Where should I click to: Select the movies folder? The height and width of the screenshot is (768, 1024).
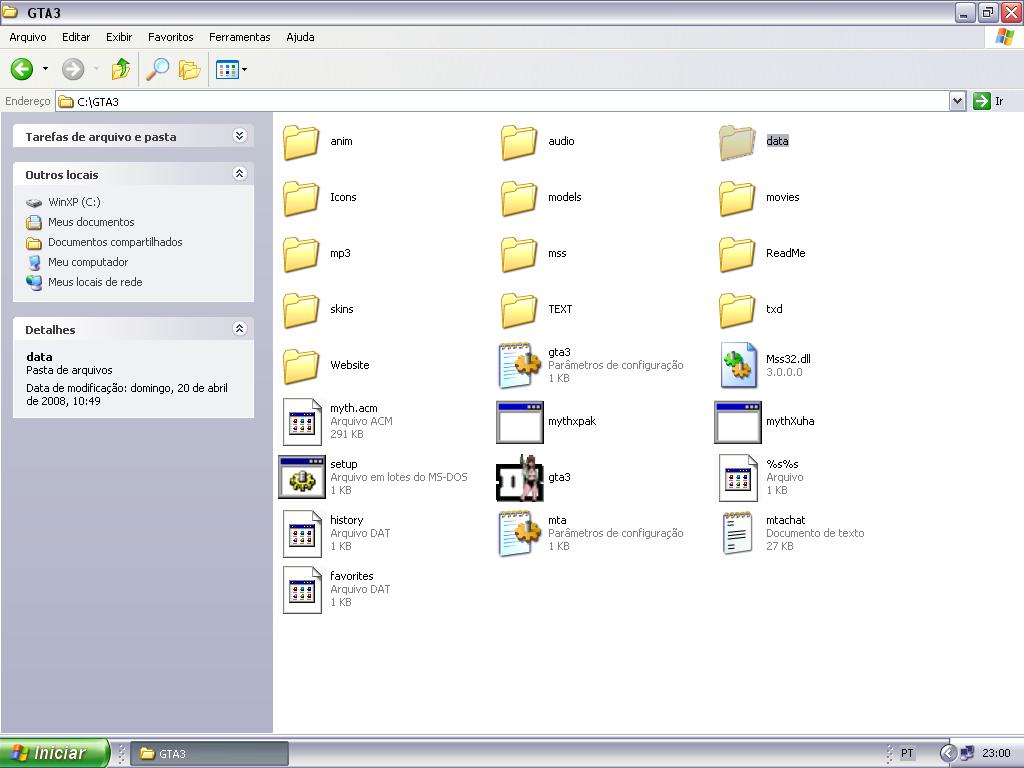click(x=737, y=198)
